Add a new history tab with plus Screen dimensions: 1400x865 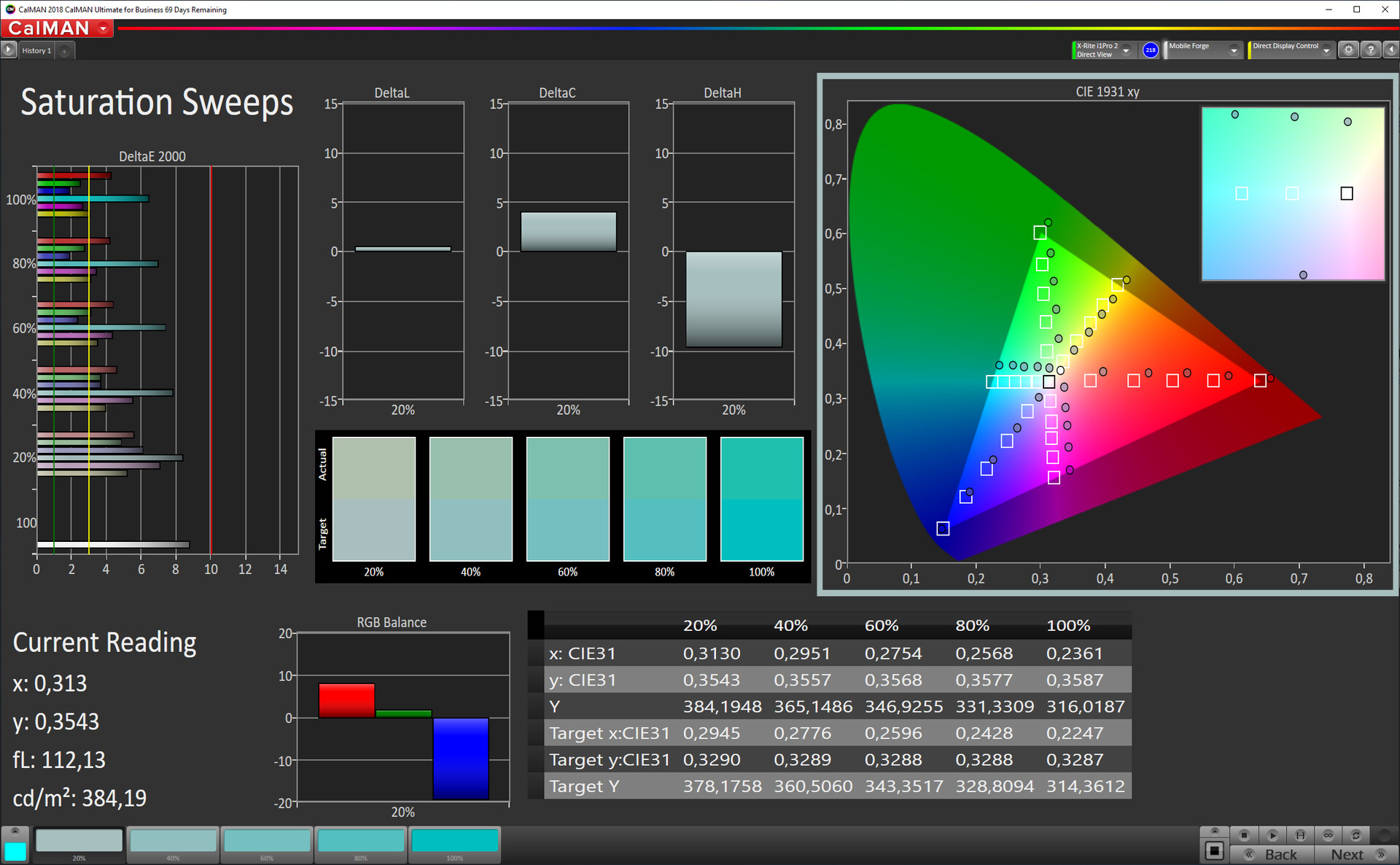pos(65,50)
